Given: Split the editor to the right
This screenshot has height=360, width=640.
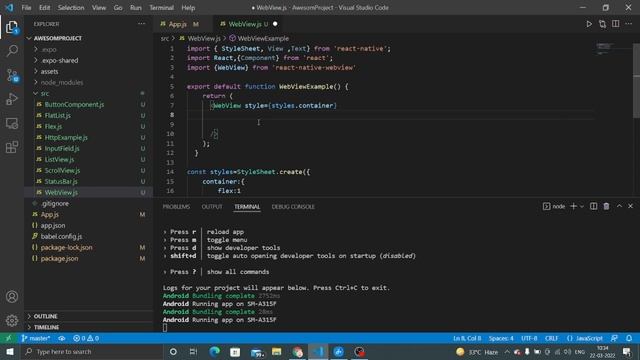Looking at the screenshot, I should (616, 24).
